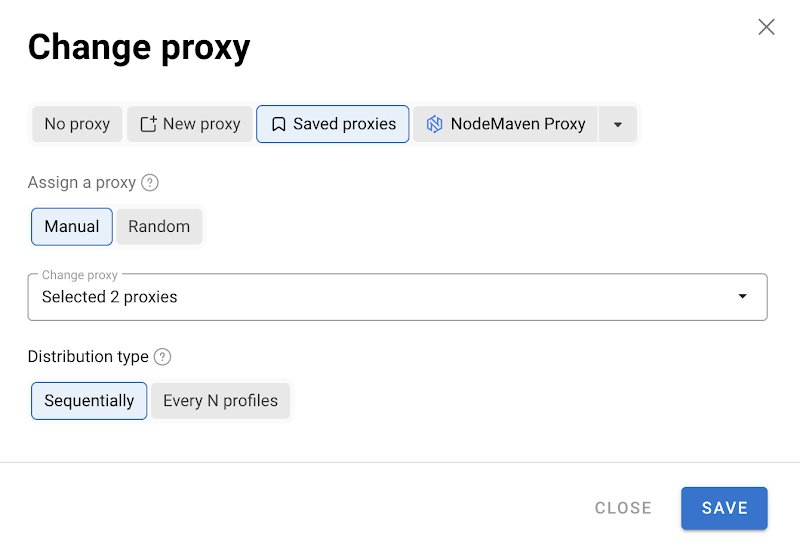Image resolution: width=800 pixels, height=556 pixels.
Task: Close the dialog with the X icon
Action: point(766,27)
